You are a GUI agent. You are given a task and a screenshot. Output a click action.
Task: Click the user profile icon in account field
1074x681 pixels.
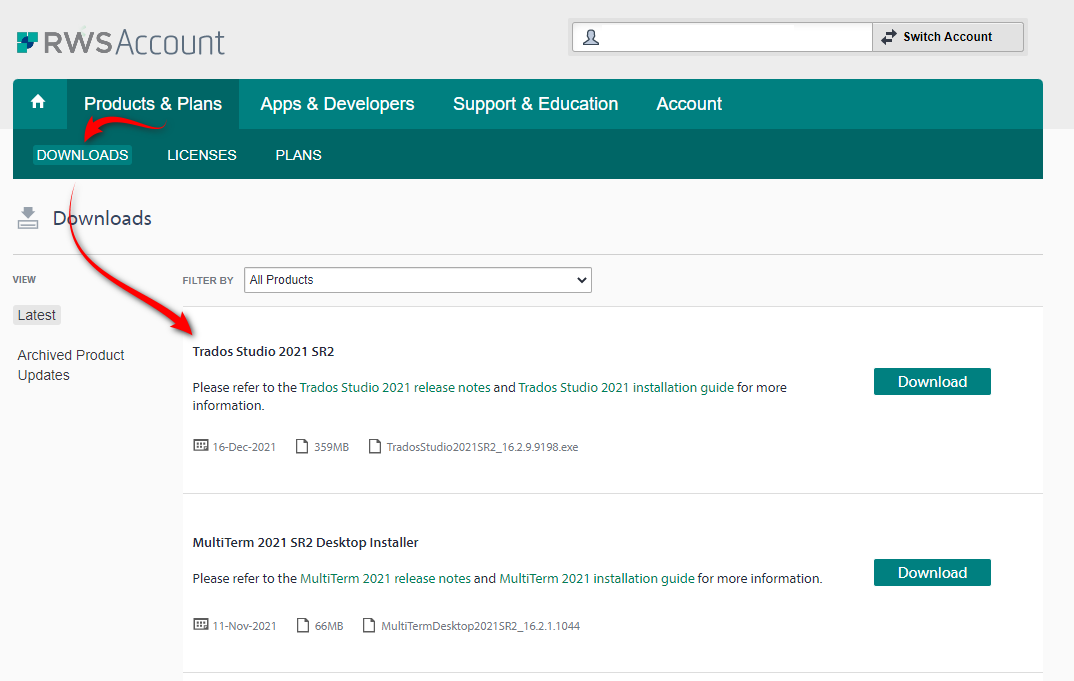[x=590, y=37]
